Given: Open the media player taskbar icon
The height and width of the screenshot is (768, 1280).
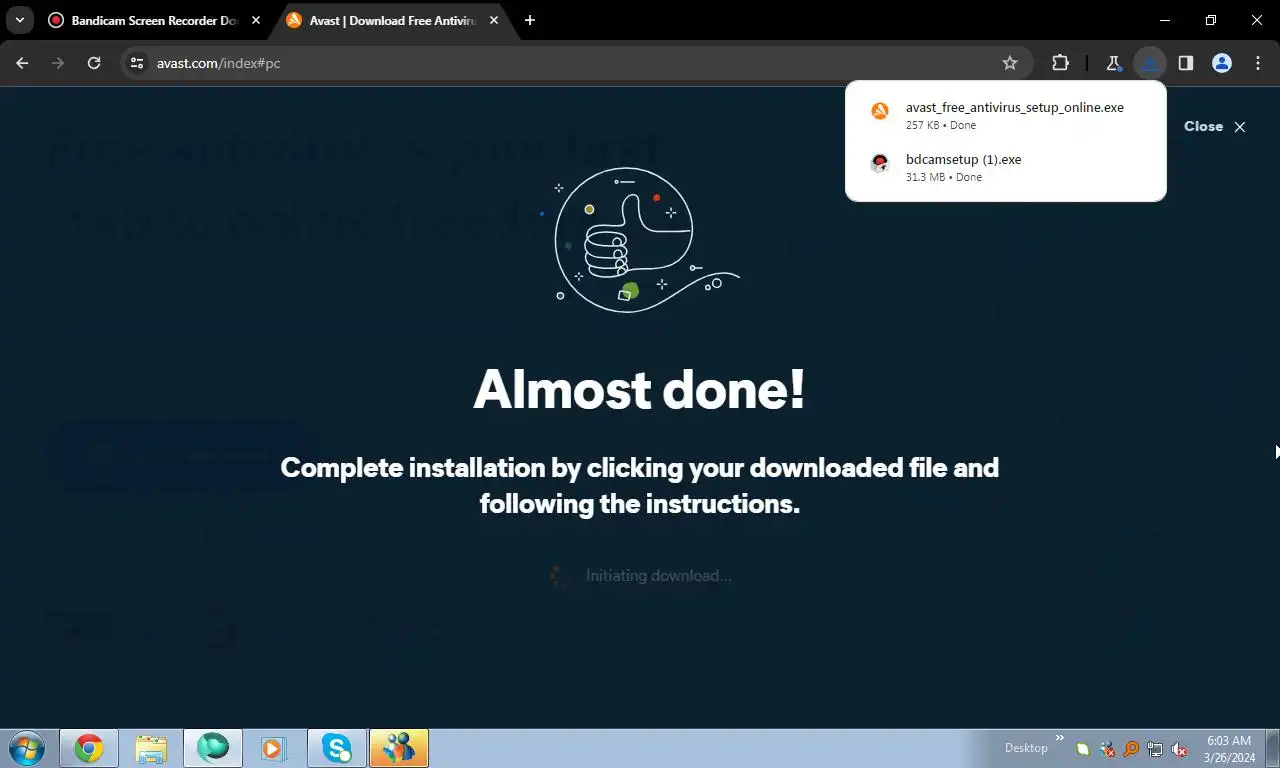Looking at the screenshot, I should pyautogui.click(x=271, y=748).
